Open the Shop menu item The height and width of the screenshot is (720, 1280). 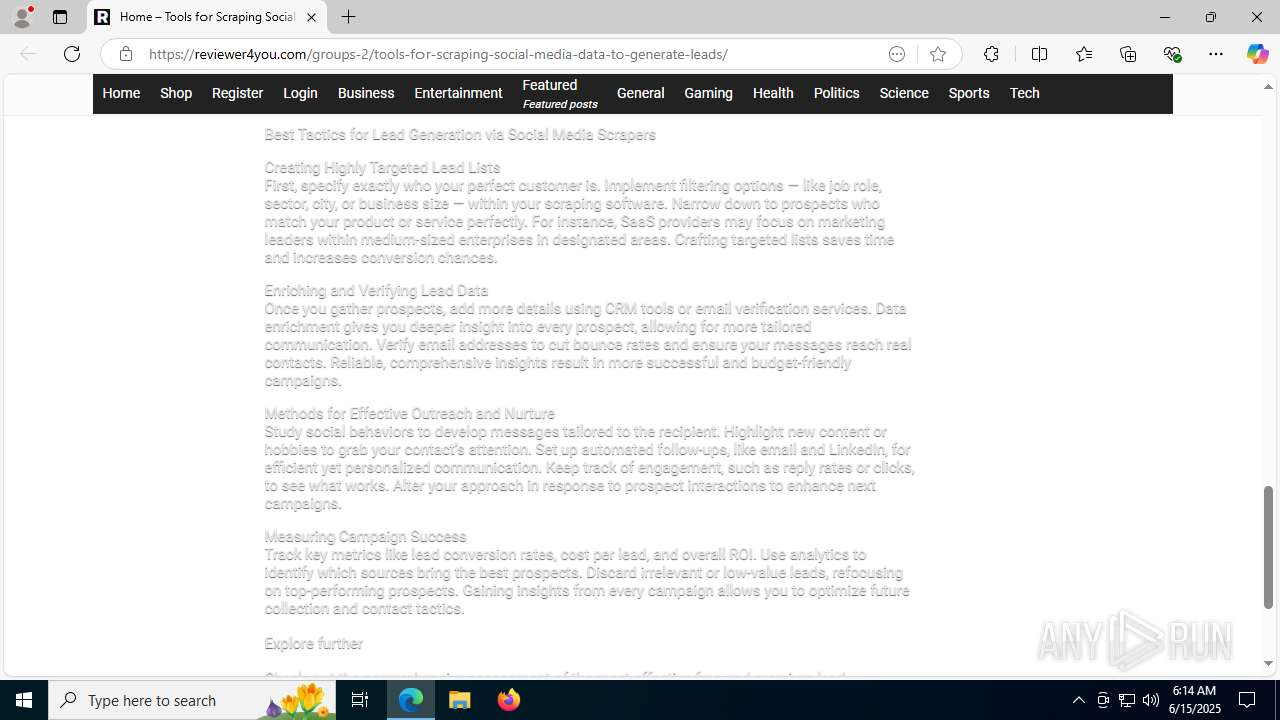pos(176,93)
